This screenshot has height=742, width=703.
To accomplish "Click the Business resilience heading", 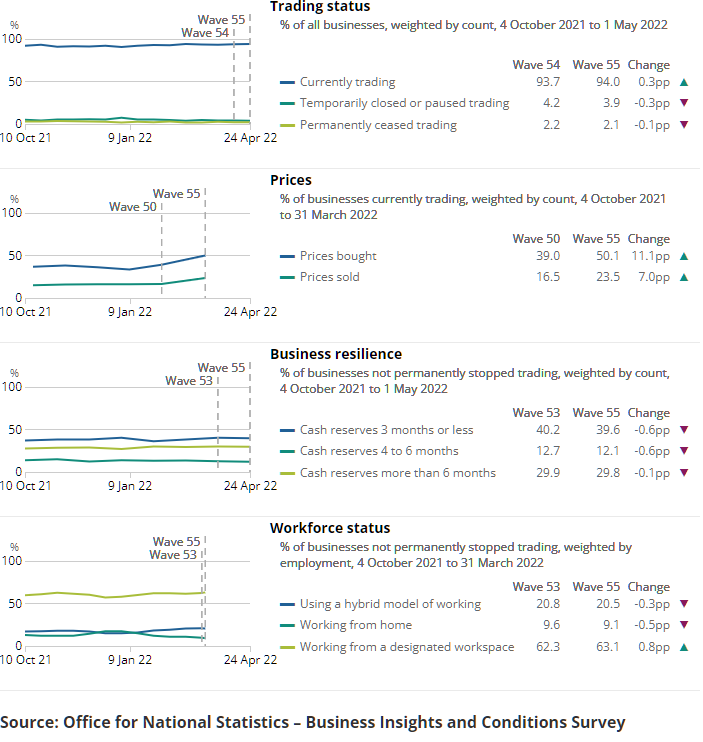I will pos(336,354).
